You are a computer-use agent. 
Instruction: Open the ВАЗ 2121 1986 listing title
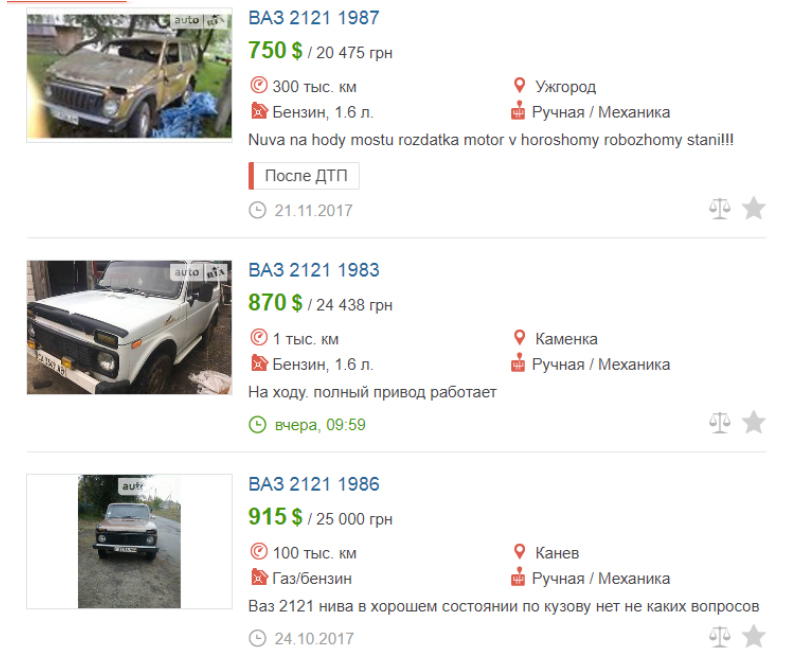point(314,484)
